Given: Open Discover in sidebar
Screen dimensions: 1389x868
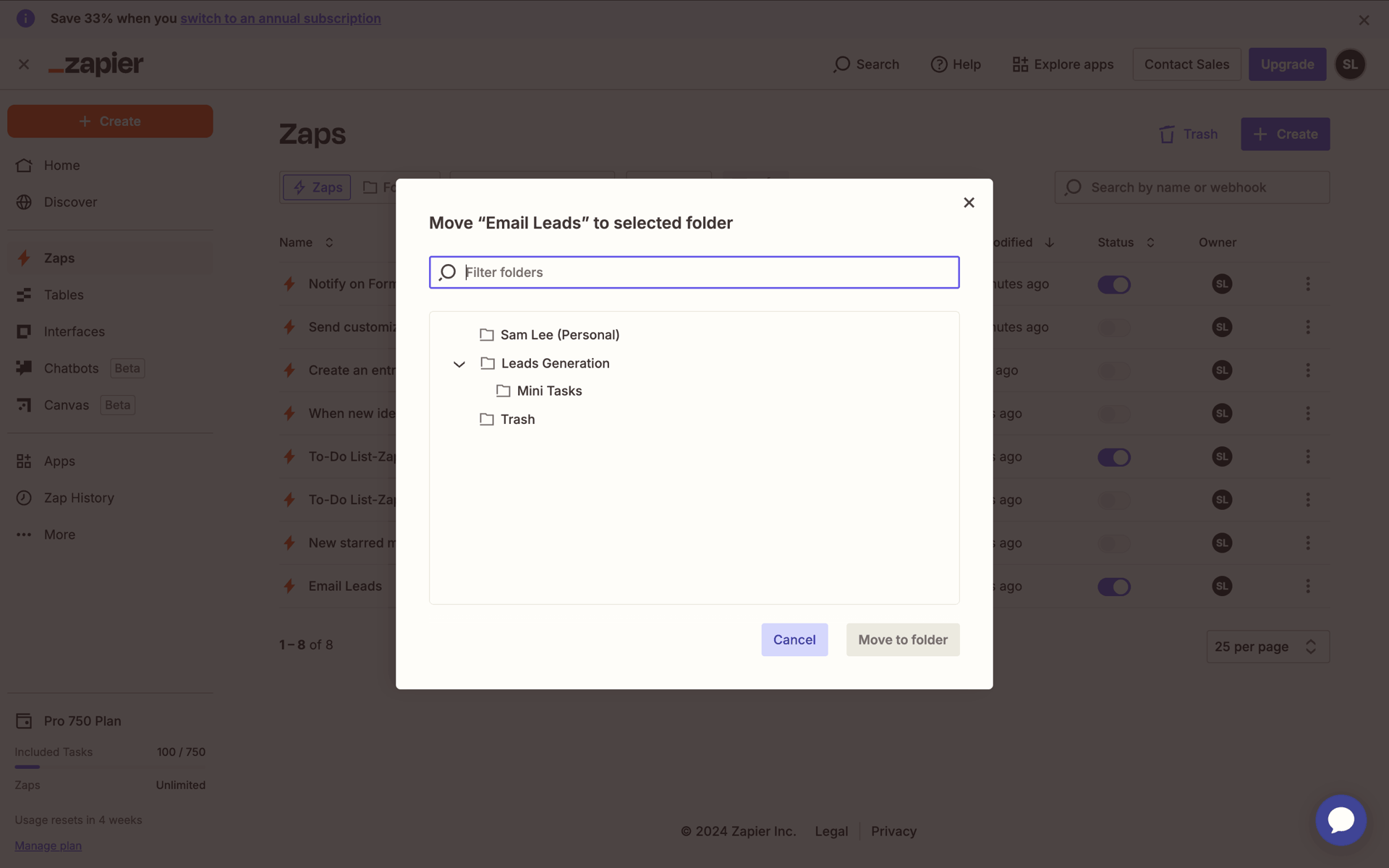Looking at the screenshot, I should click(110, 203).
